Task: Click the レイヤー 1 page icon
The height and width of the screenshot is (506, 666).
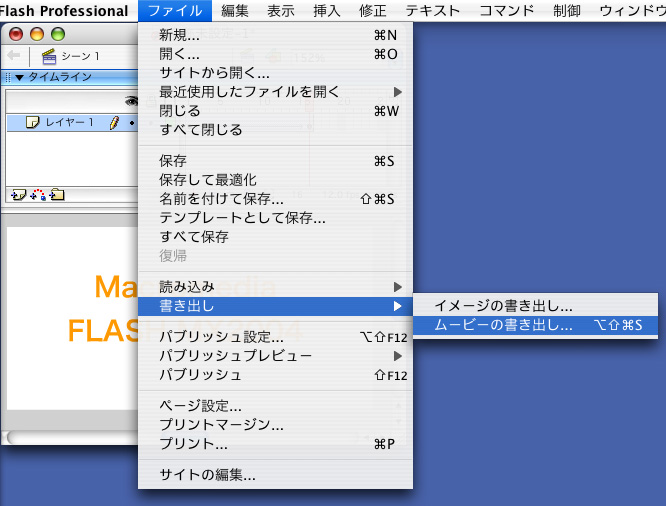Action: click(32, 122)
